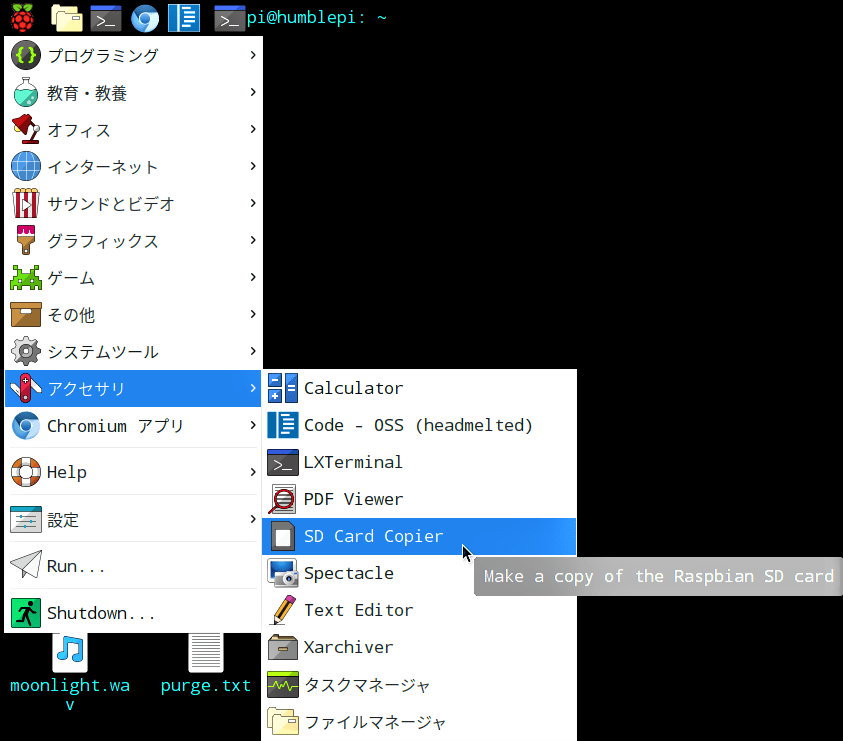Screen dimensions: 843x741
Task: Click the ゲーム space invader icon
Action: 26,277
